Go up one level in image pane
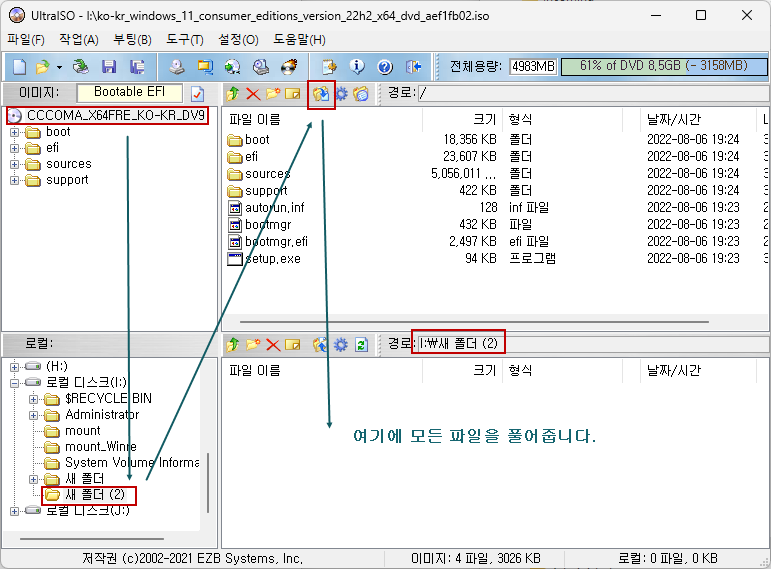 [233, 93]
